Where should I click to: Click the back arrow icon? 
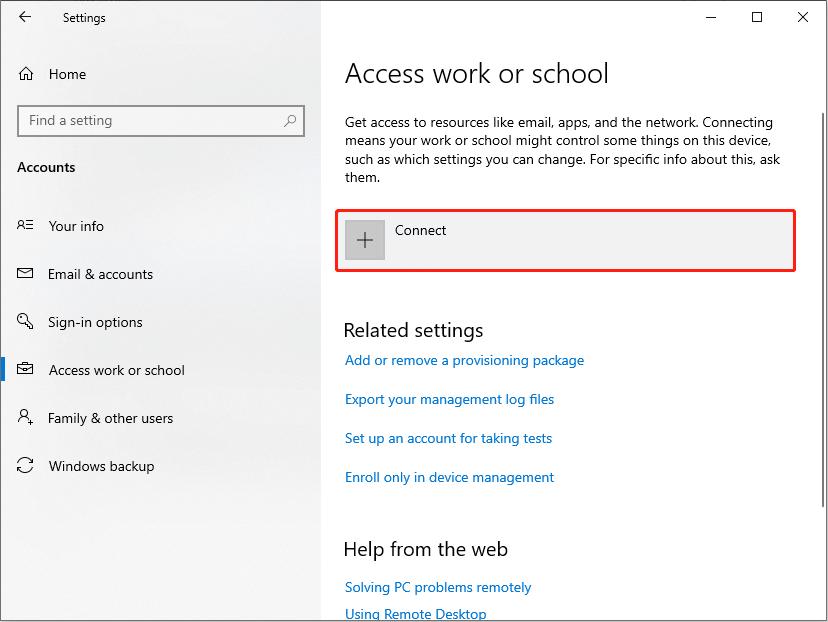[x=25, y=17]
